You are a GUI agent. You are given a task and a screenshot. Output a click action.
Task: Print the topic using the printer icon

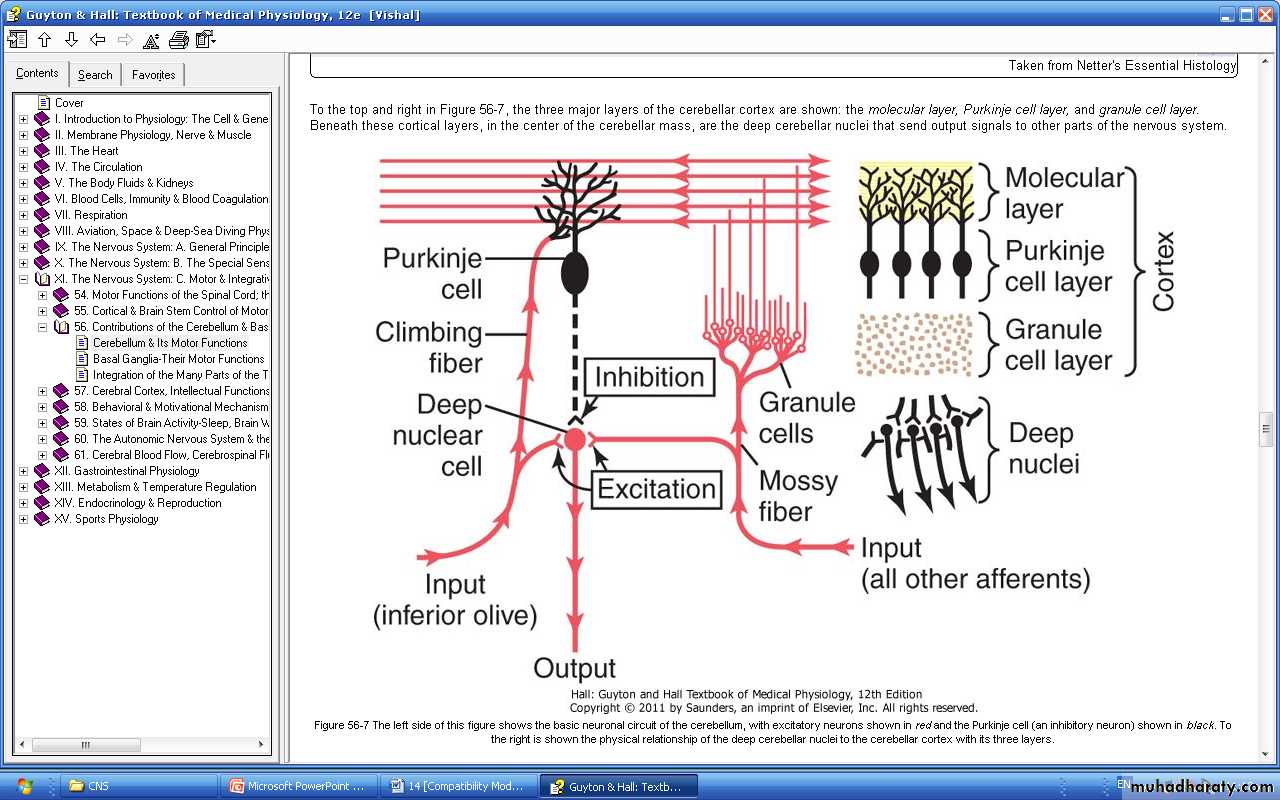pyautogui.click(x=179, y=40)
